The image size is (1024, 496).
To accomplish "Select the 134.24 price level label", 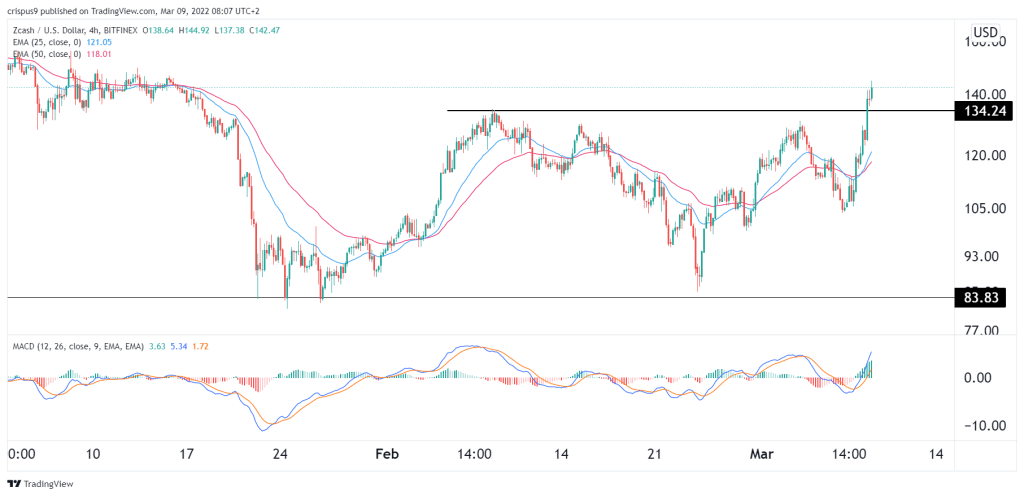I will [984, 111].
